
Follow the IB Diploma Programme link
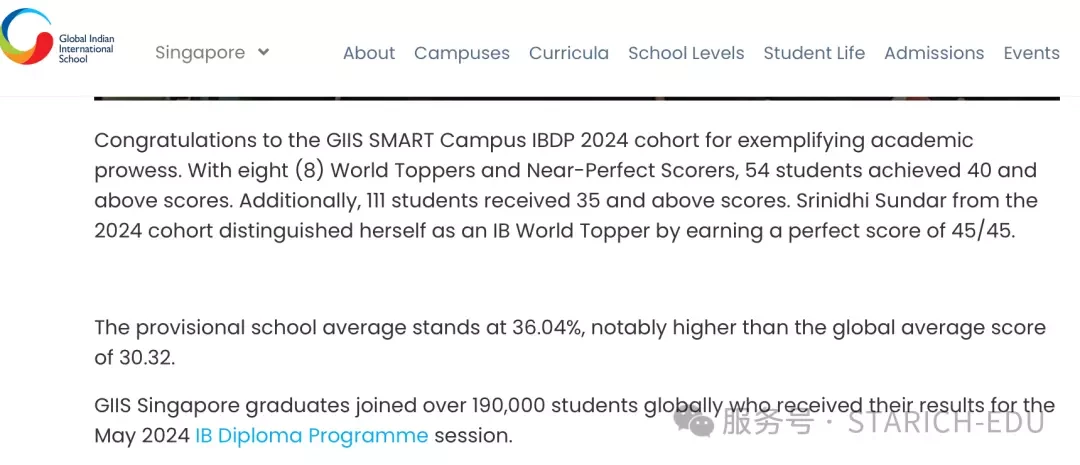point(311,435)
